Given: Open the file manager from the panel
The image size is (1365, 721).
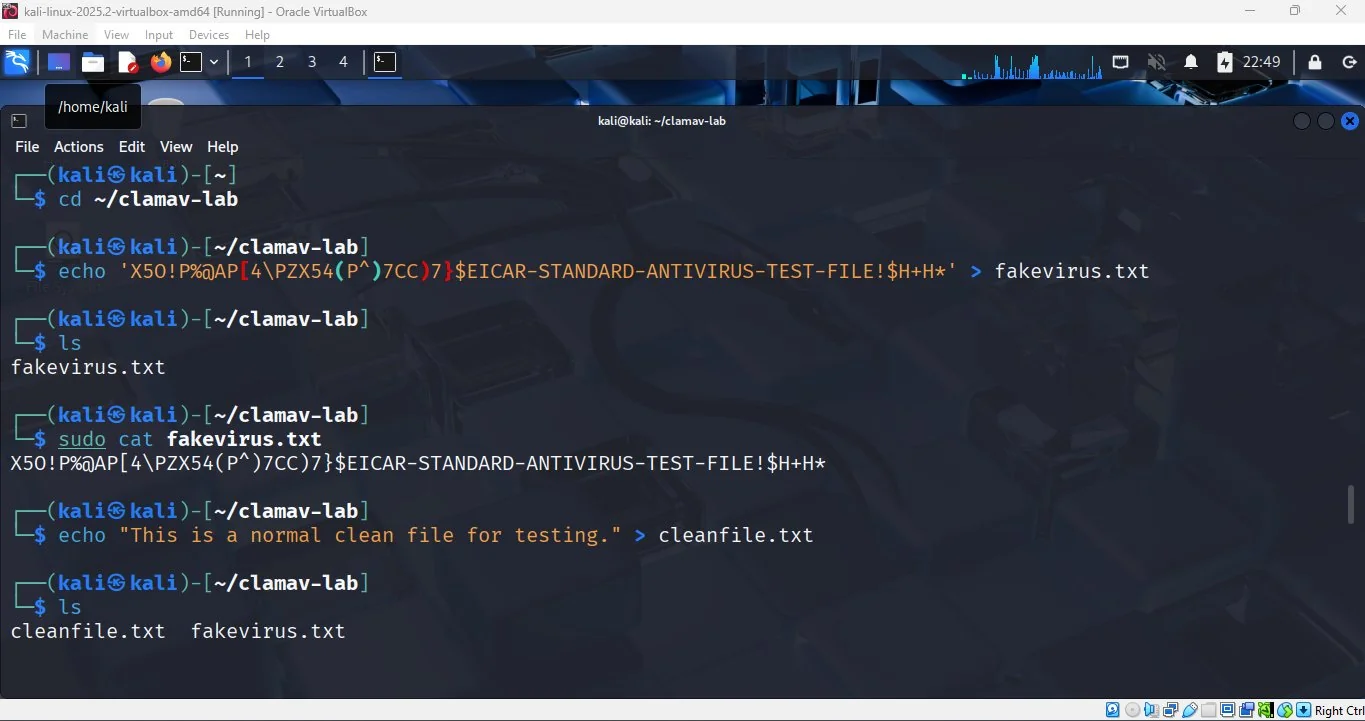Looking at the screenshot, I should (x=93, y=62).
